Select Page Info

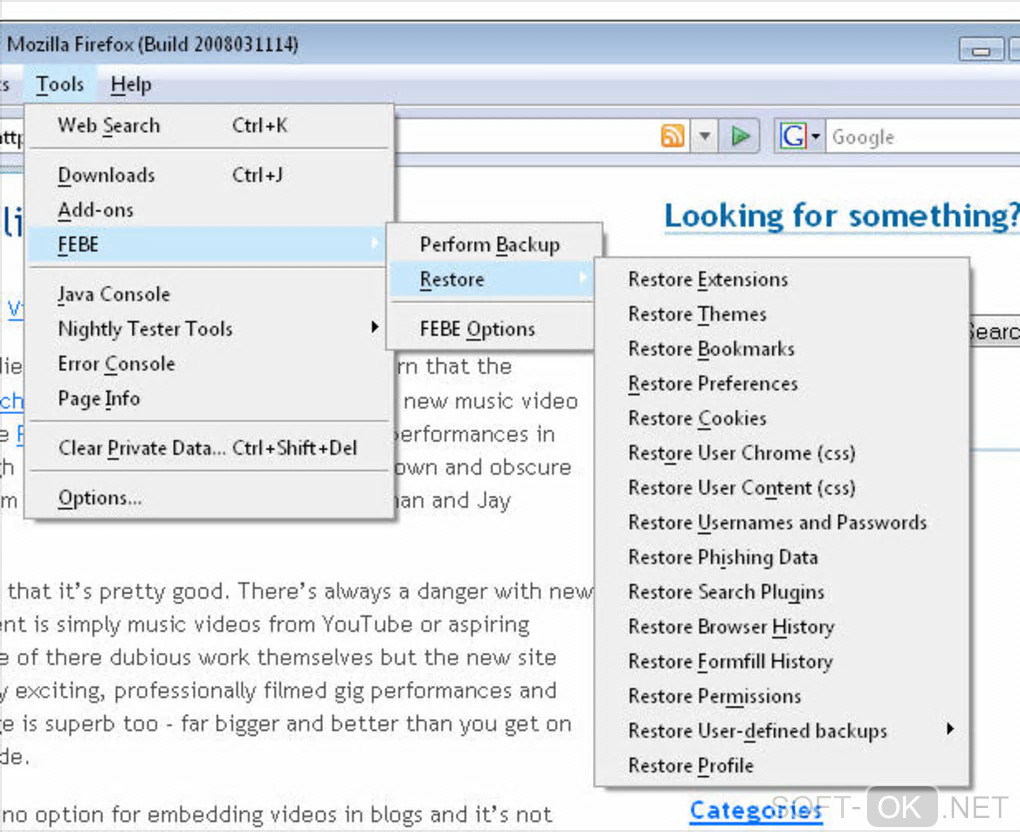pyautogui.click(x=209, y=398)
